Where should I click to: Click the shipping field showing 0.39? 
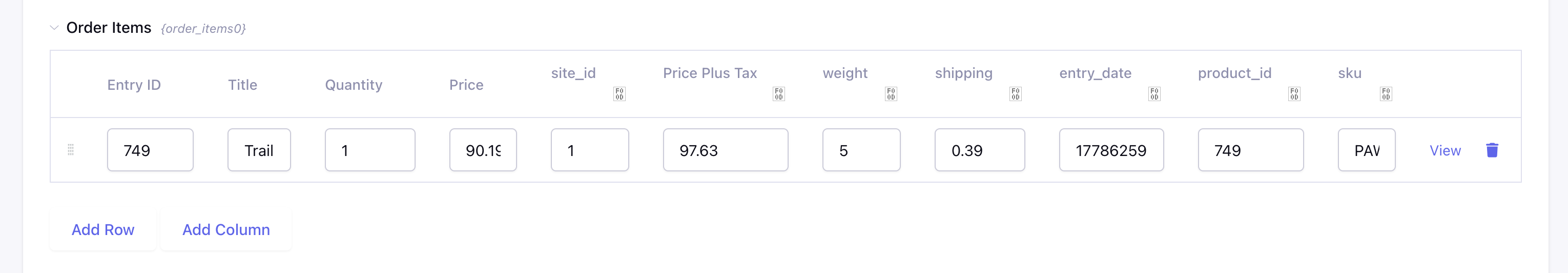pyautogui.click(x=980, y=150)
